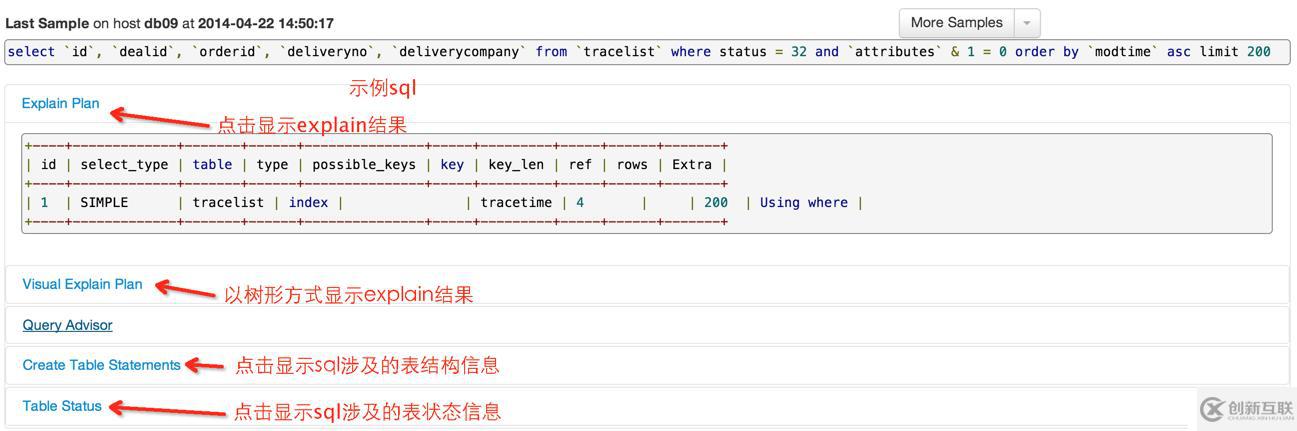This screenshot has width=1297, height=431.
Task: Click the tracelist value in explain output
Action: coord(228,203)
